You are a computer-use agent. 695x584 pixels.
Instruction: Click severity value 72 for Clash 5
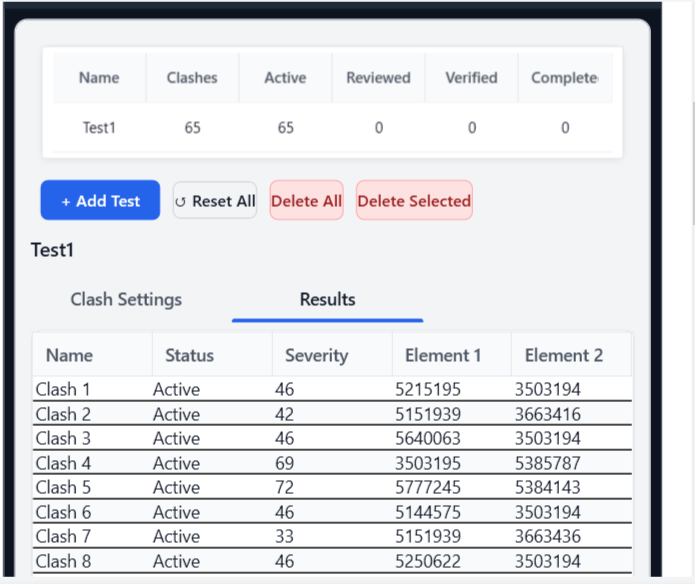(x=285, y=487)
